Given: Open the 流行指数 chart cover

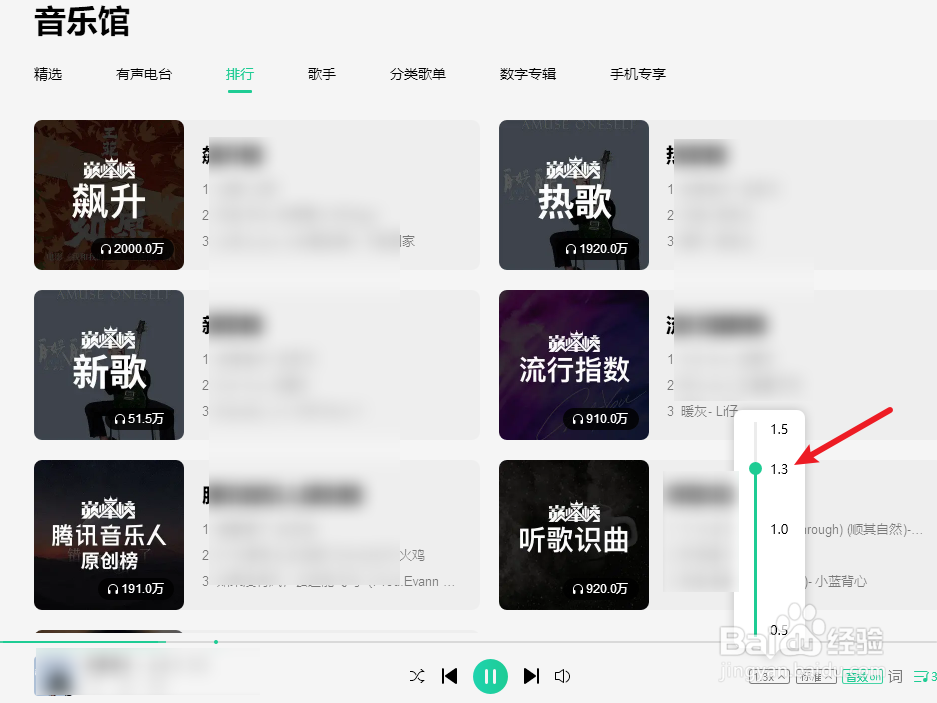Looking at the screenshot, I should 574,365.
